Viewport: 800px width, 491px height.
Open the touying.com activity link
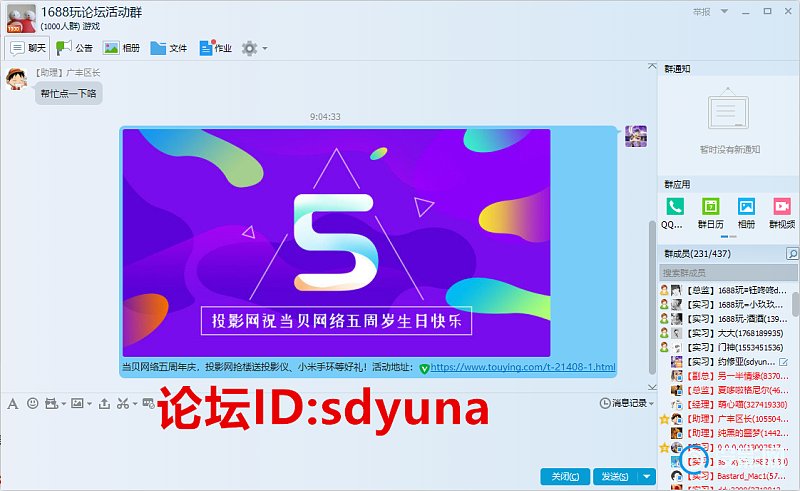[522, 367]
